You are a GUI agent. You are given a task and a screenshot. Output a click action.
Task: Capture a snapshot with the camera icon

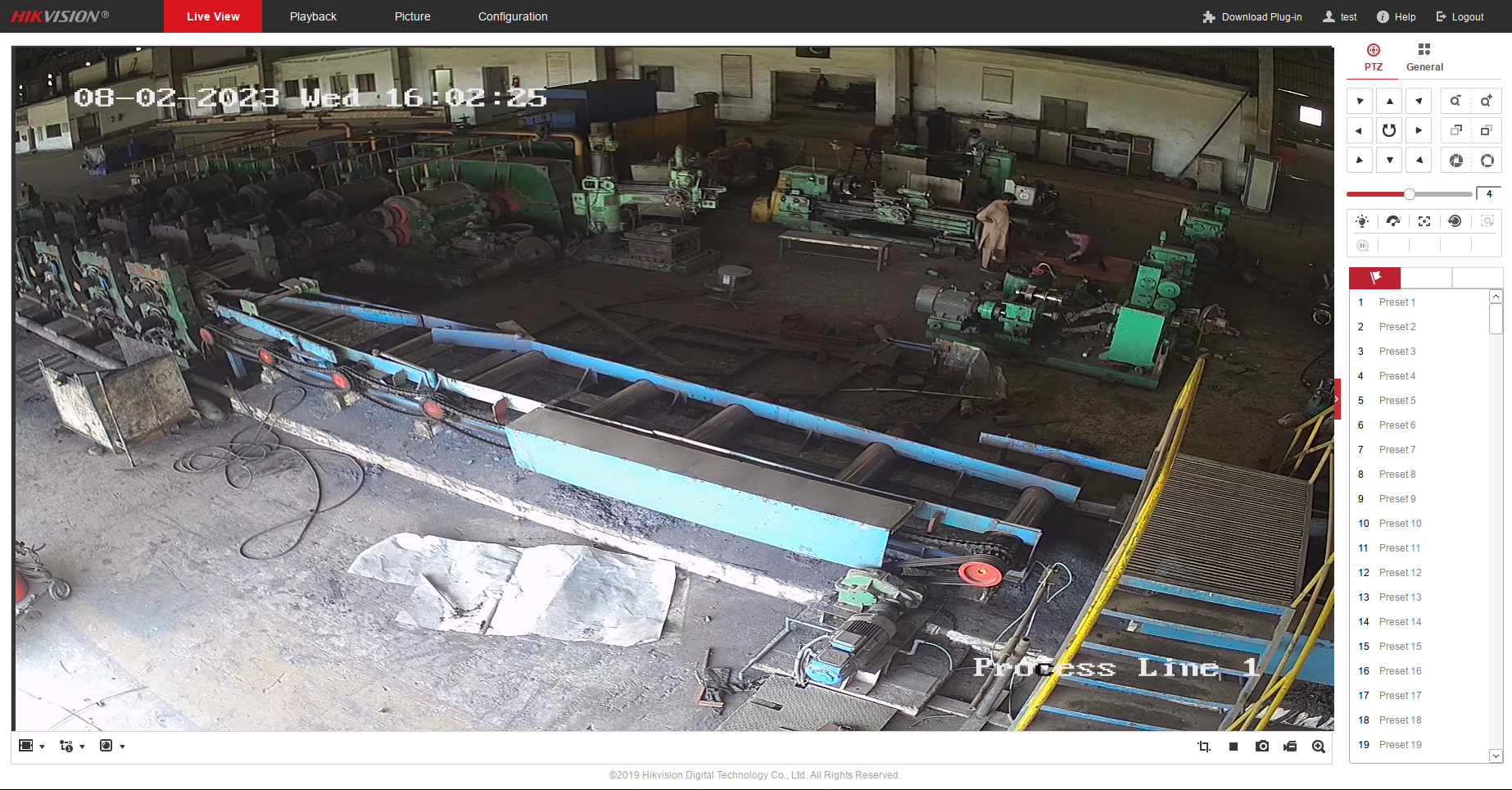(x=1262, y=746)
